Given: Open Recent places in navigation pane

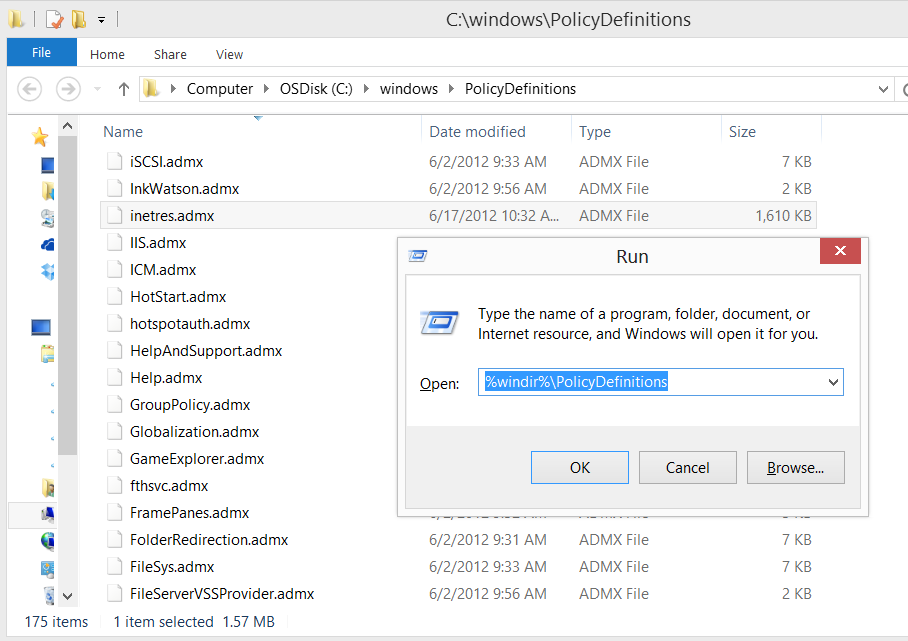Looking at the screenshot, I should point(47,218).
